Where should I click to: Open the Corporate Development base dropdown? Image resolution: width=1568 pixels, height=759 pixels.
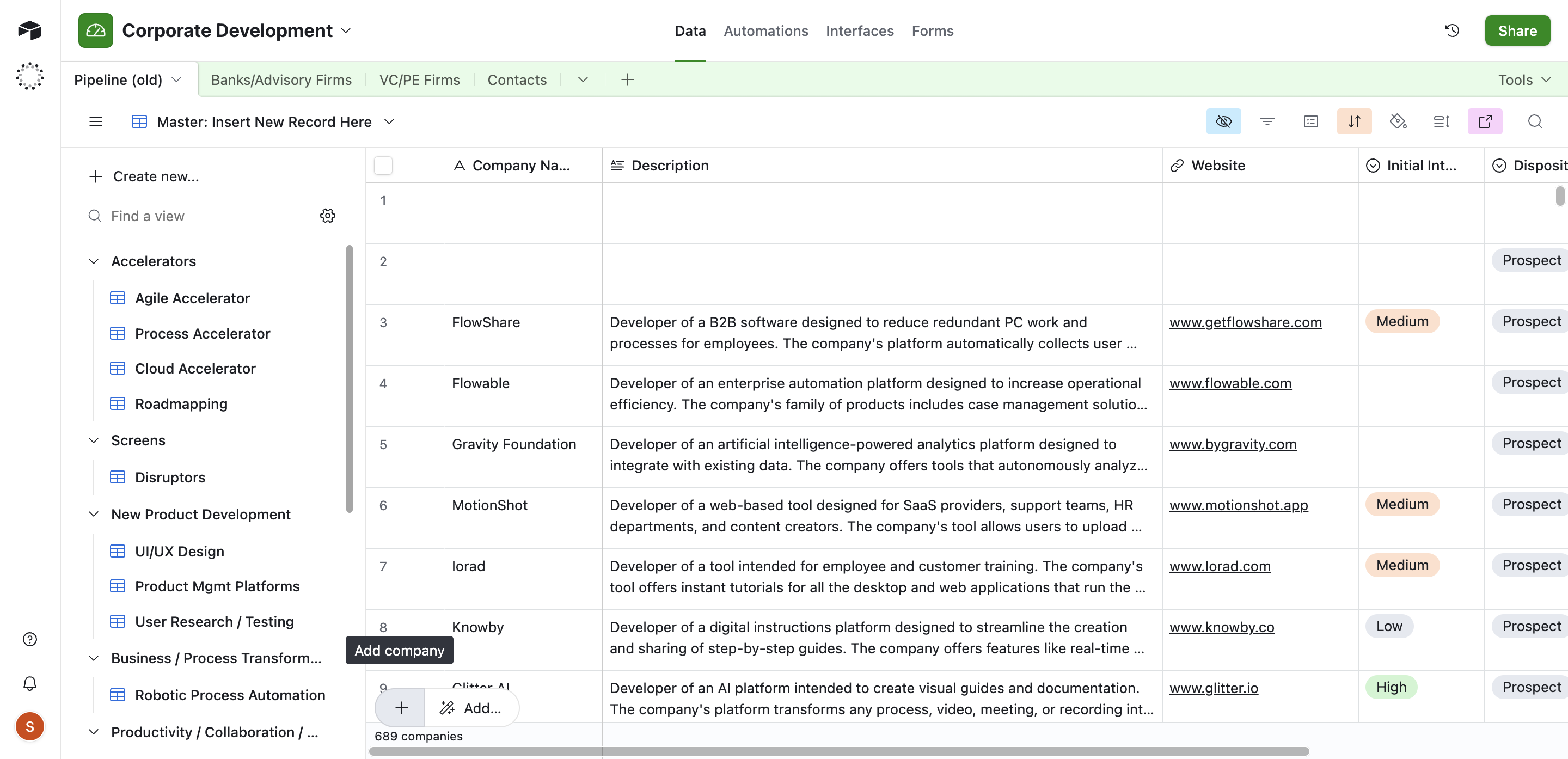point(346,30)
